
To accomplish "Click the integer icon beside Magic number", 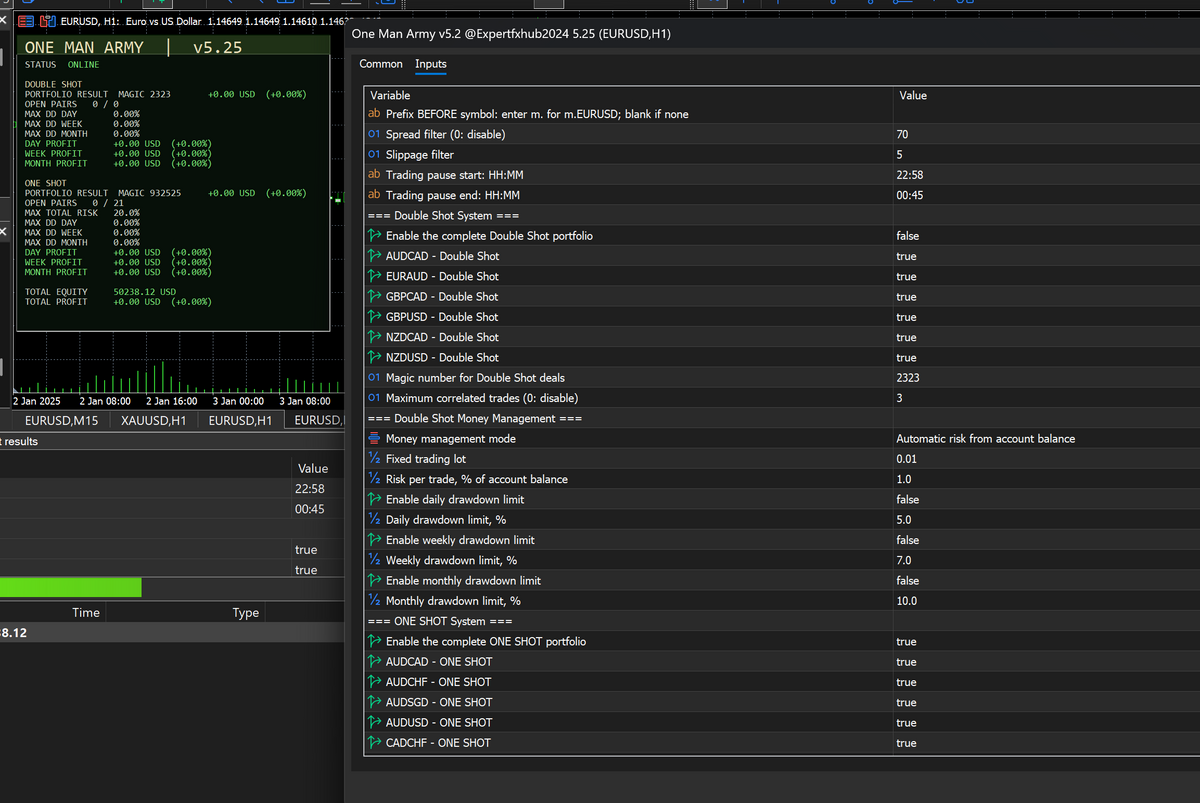I will click(x=374, y=378).
